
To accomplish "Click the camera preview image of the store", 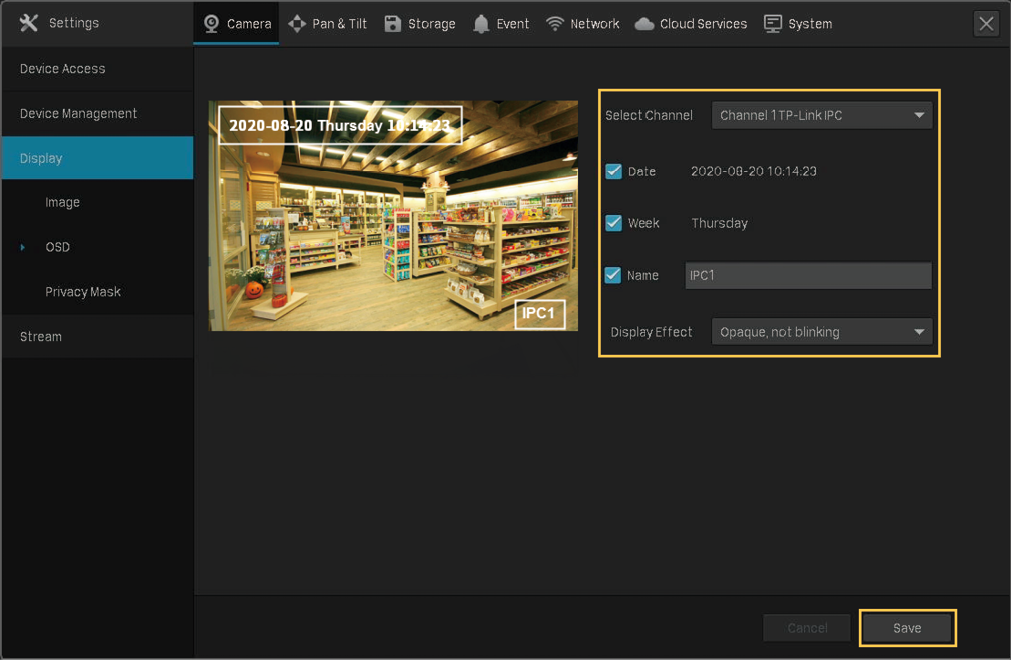I will [393, 215].
